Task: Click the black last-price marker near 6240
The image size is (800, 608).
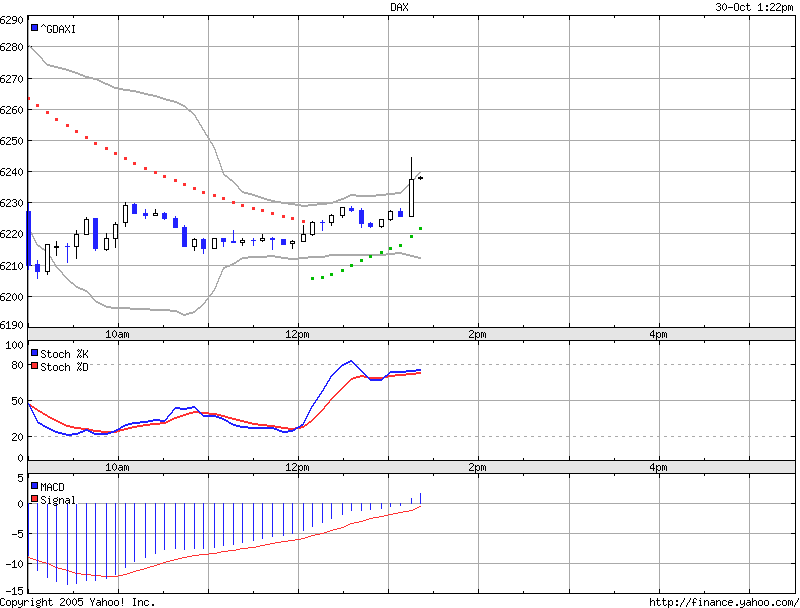Action: tap(420, 178)
